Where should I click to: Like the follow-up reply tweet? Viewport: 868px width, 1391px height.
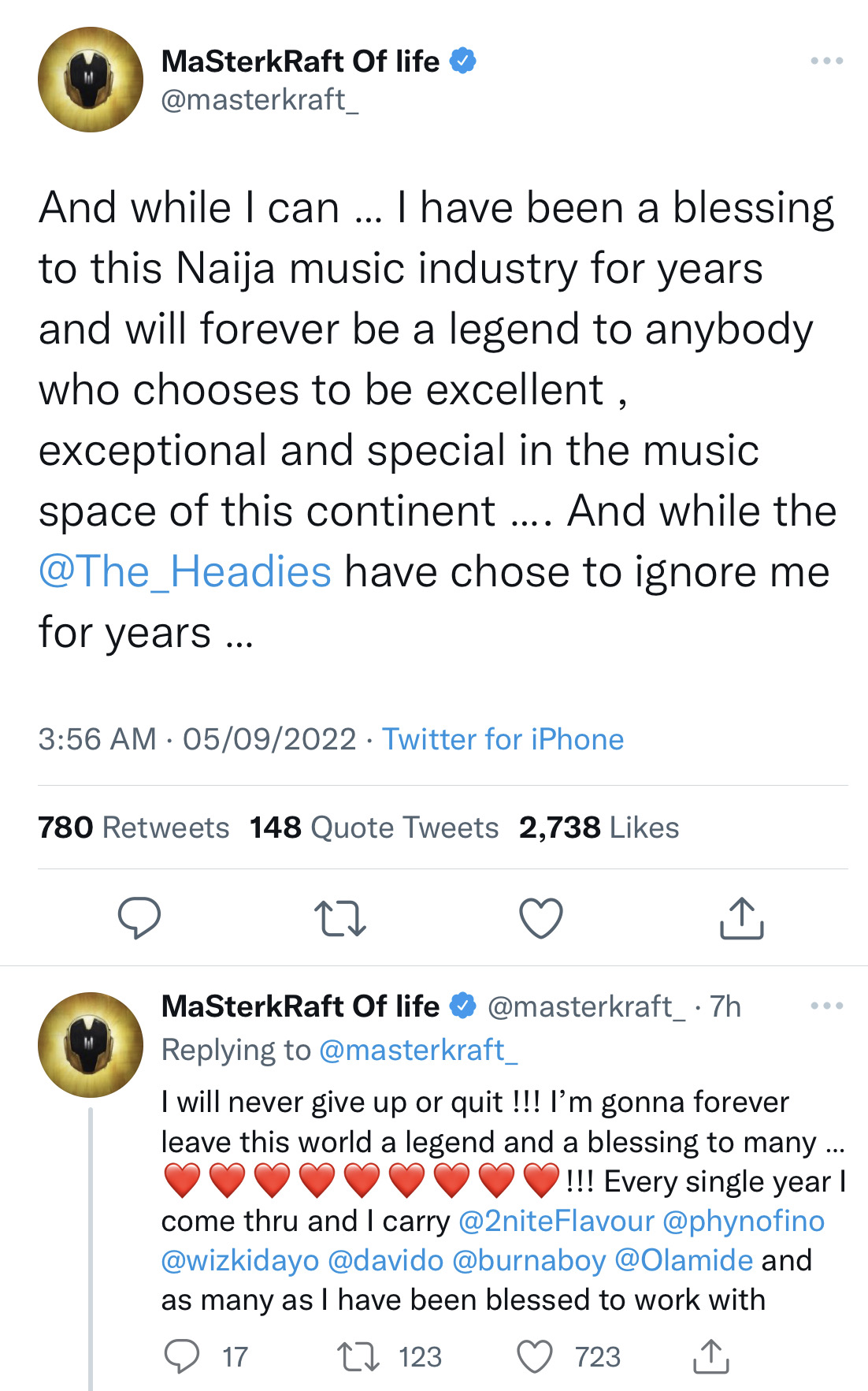(535, 1356)
